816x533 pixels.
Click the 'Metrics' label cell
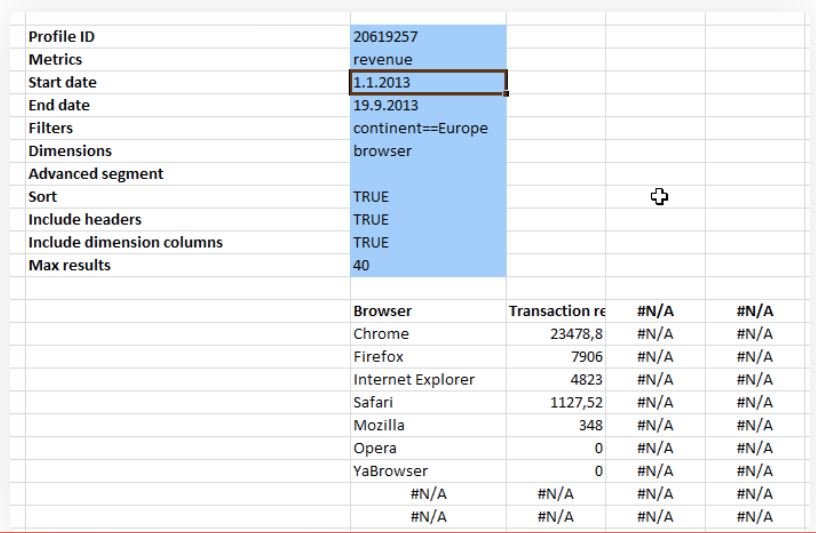pyautogui.click(x=188, y=59)
